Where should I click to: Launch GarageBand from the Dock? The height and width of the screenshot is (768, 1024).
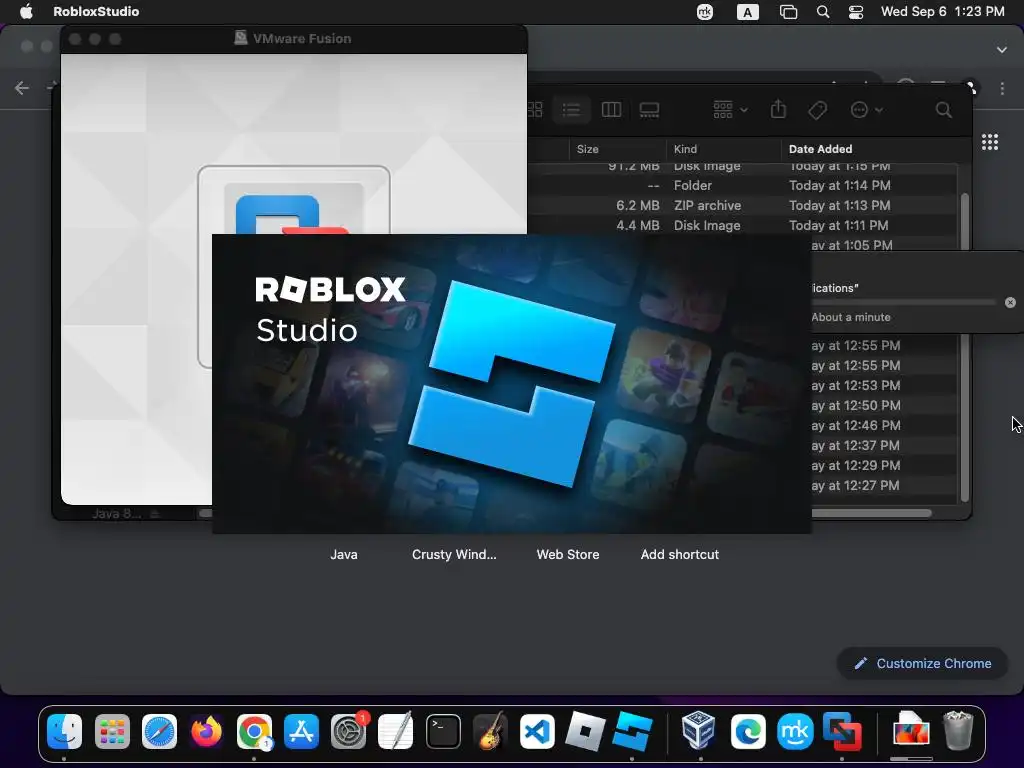pos(490,731)
